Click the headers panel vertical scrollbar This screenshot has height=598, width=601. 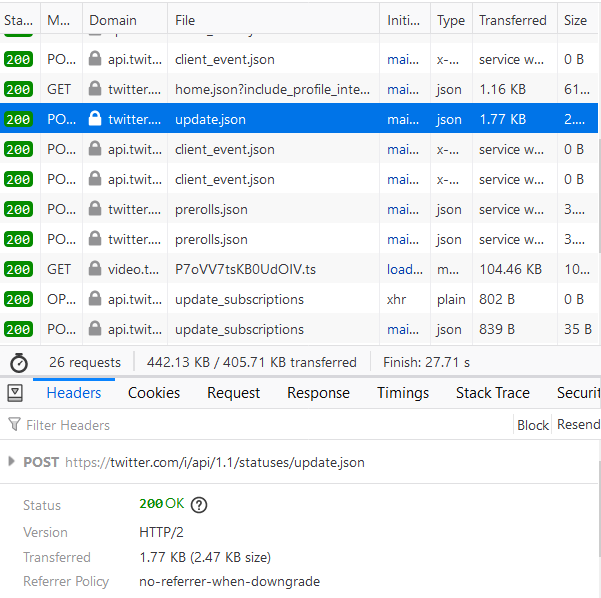(x=599, y=508)
